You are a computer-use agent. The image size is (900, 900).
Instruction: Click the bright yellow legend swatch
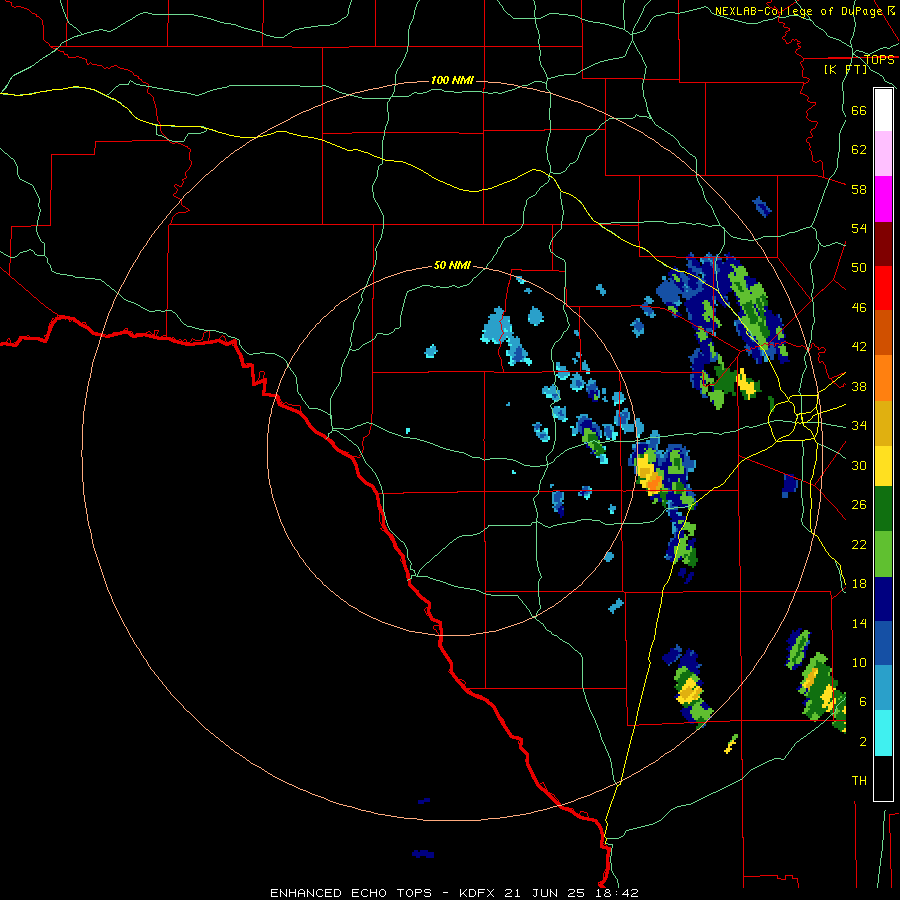tap(883, 466)
